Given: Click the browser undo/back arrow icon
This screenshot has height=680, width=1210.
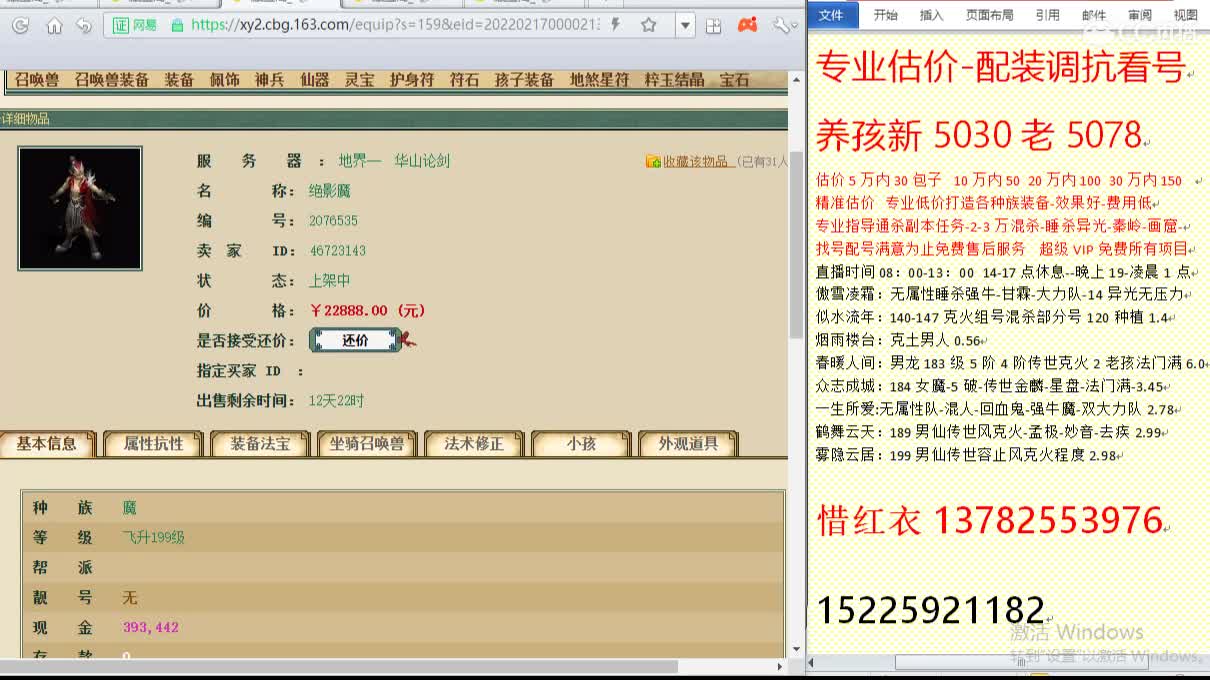Looking at the screenshot, I should [85, 26].
